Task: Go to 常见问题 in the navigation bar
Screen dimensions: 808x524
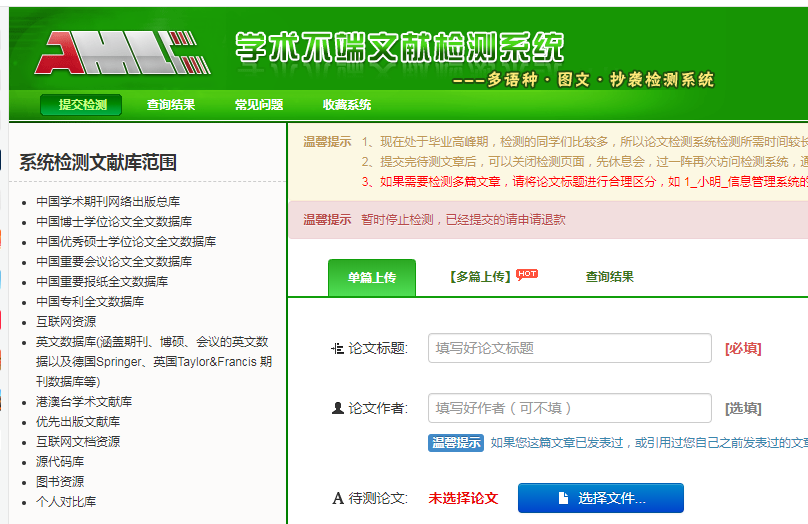Action: [259, 105]
